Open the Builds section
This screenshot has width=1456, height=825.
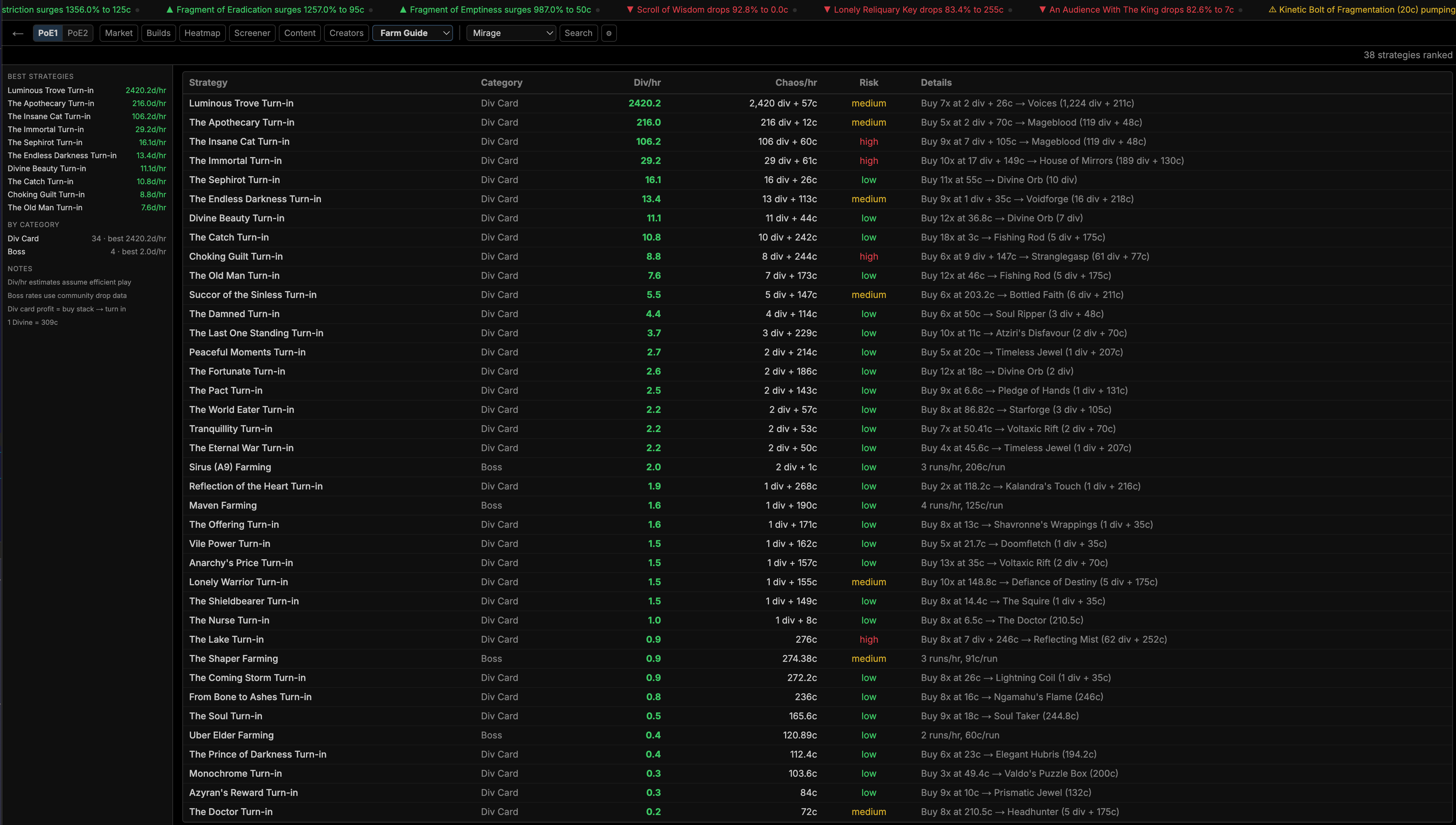pos(158,33)
